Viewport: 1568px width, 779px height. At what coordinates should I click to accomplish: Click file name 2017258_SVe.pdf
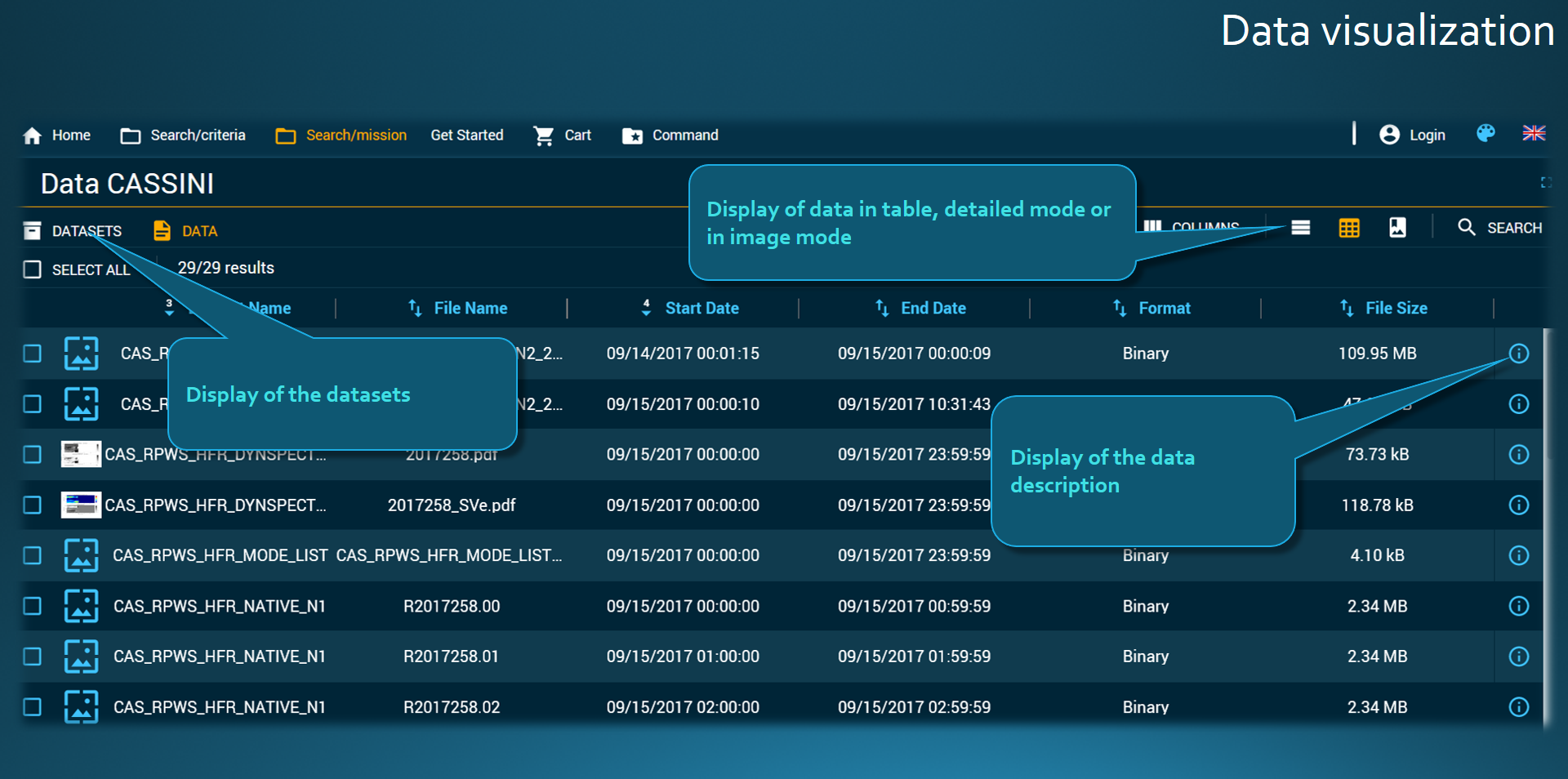[x=452, y=505]
